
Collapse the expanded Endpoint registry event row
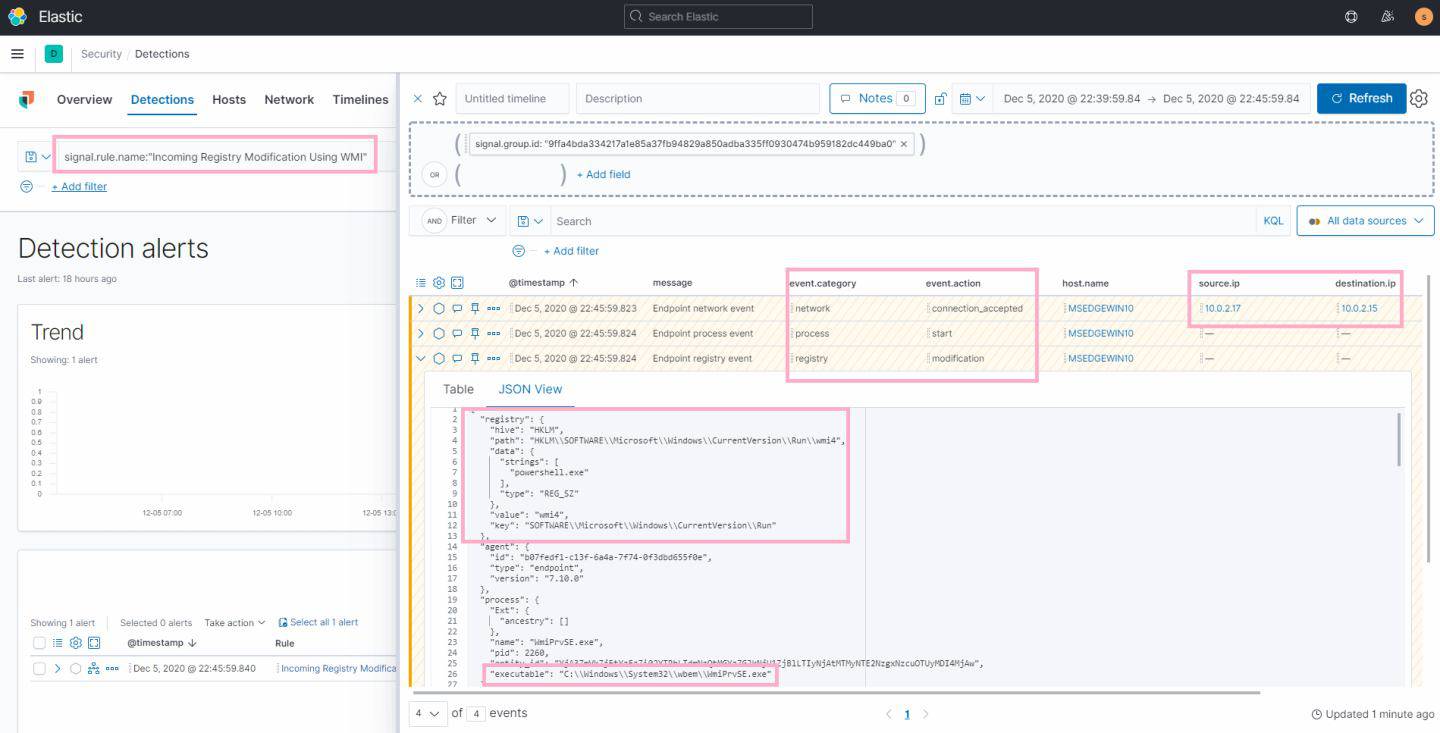tap(421, 358)
